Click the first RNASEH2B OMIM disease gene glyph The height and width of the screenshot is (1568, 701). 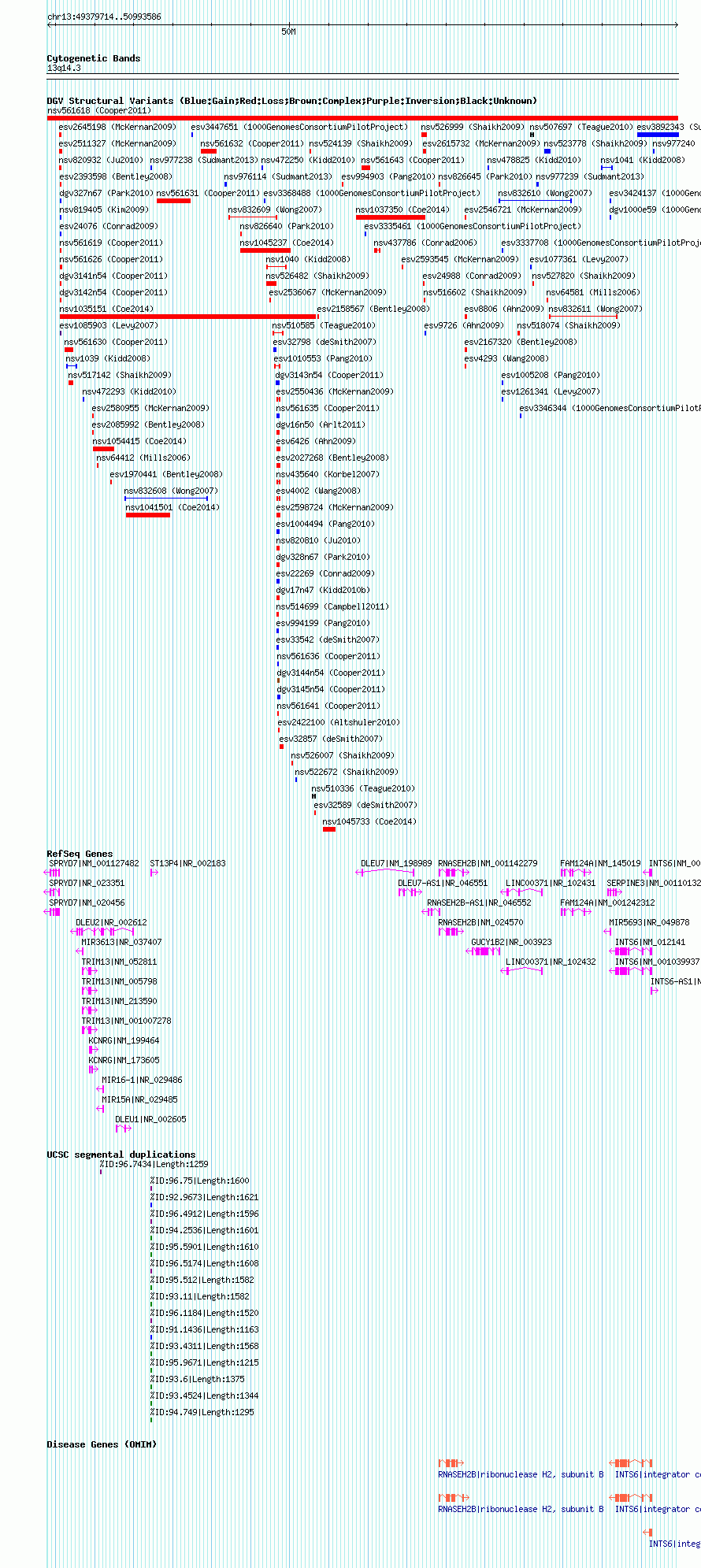tap(451, 1463)
